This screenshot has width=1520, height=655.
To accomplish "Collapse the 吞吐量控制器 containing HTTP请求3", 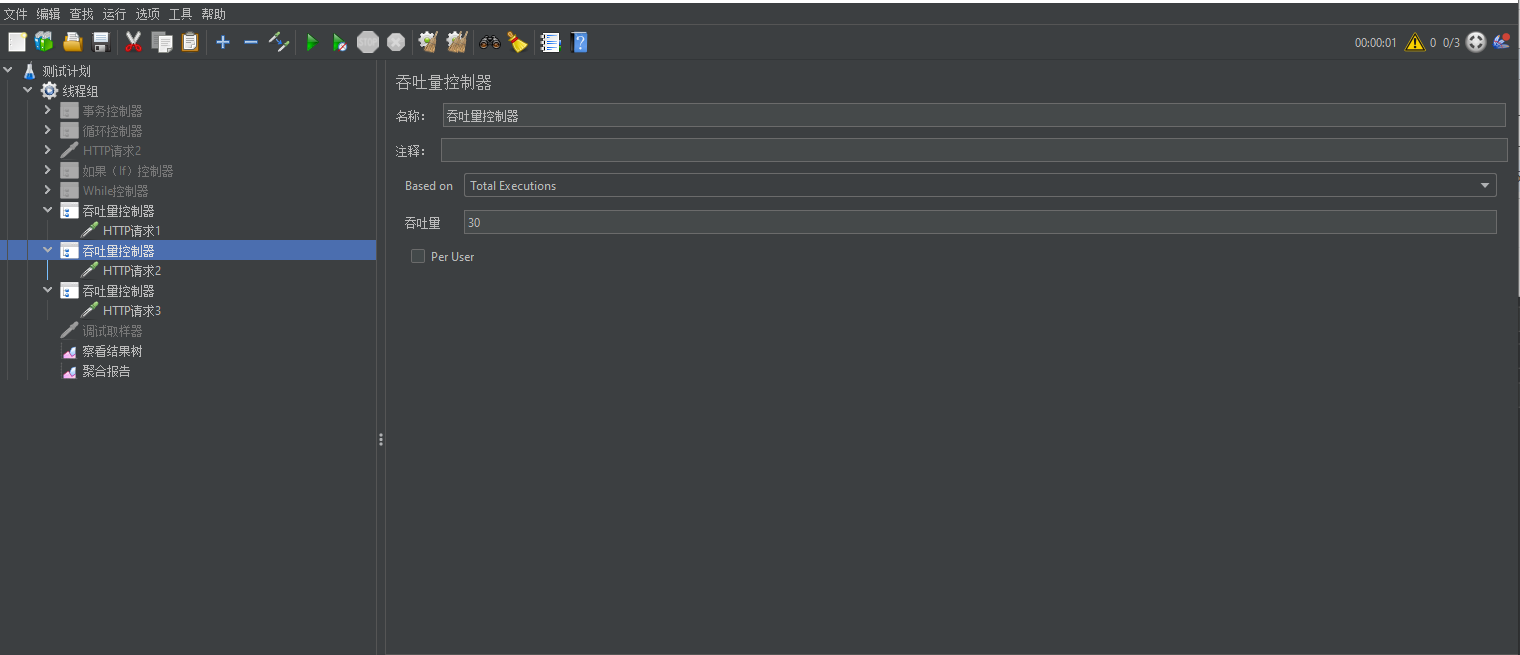I will click(47, 290).
